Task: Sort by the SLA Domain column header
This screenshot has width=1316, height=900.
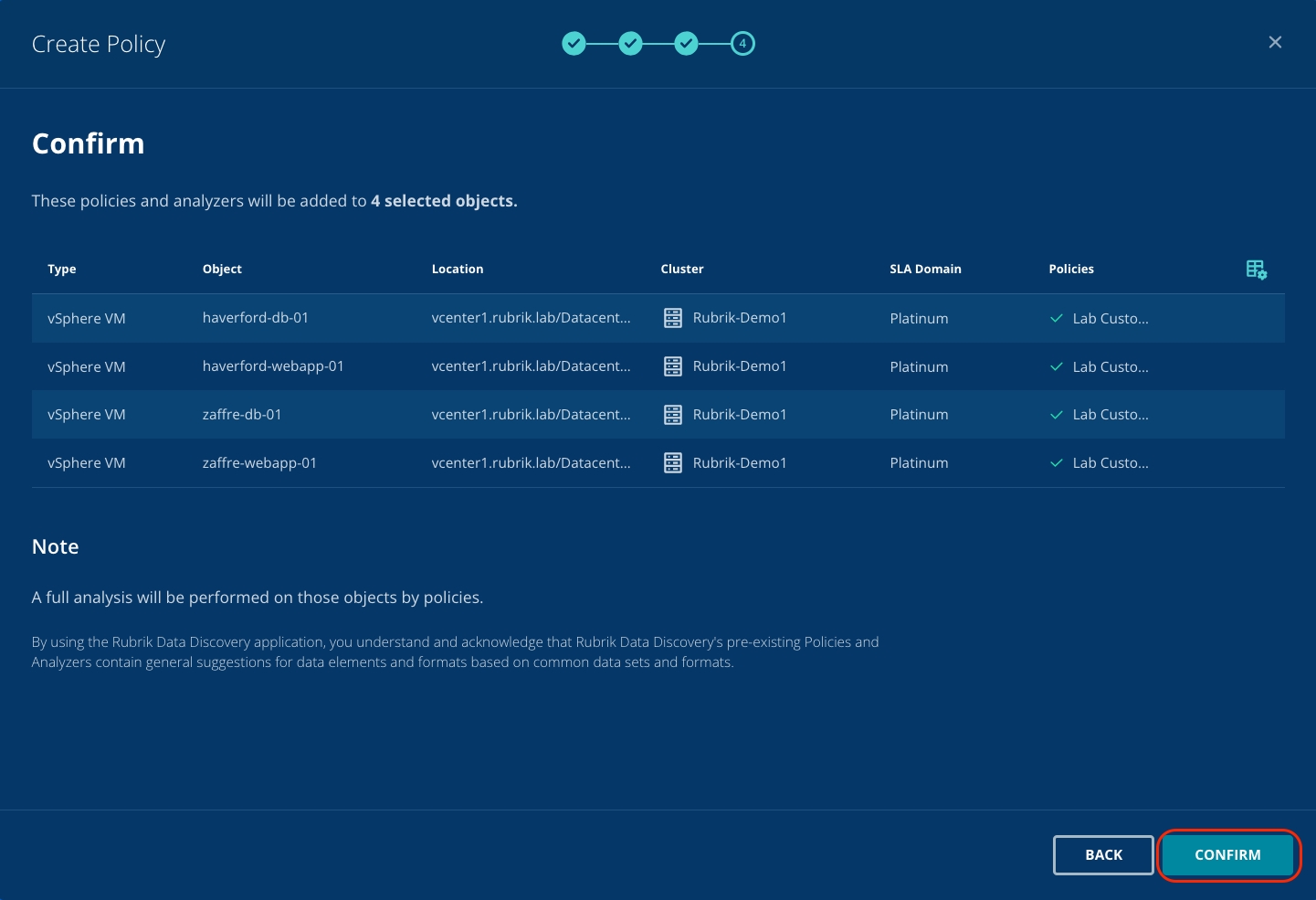Action: pyautogui.click(x=925, y=269)
